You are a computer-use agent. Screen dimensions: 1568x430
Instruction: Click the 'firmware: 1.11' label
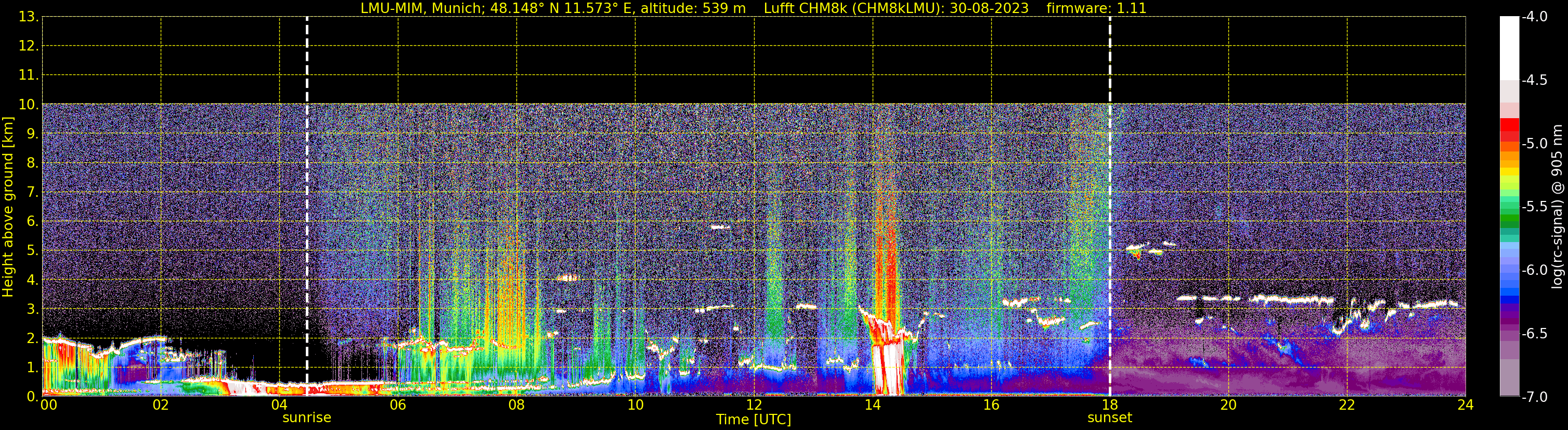[x=1096, y=8]
